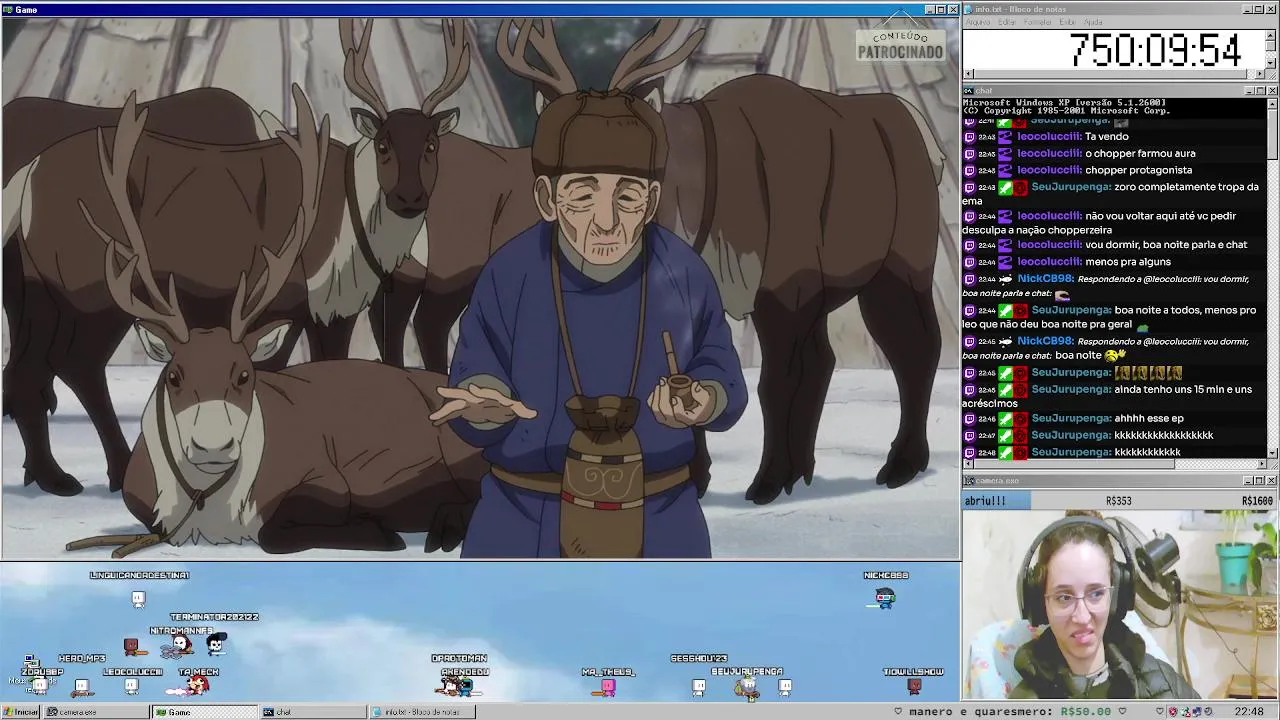Click SeuJurupenga name on 'ahhhh esse ep'

point(1071,419)
